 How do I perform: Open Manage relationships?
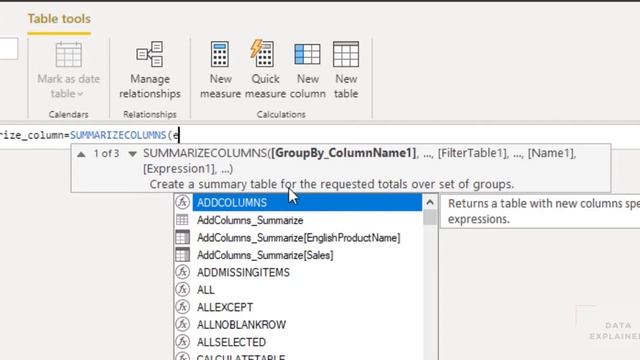(x=150, y=70)
